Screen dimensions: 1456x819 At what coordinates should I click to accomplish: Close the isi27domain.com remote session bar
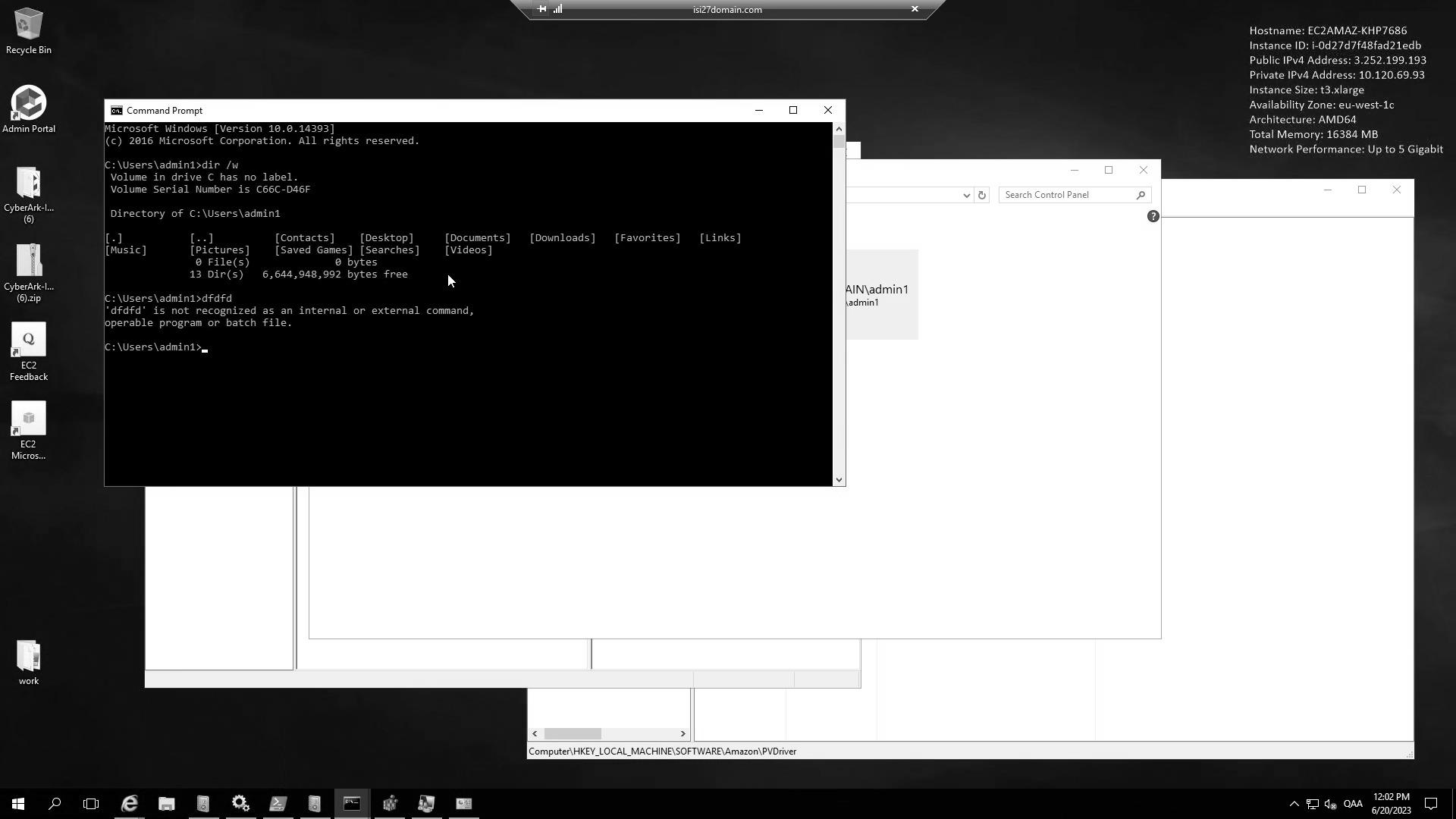915,9
